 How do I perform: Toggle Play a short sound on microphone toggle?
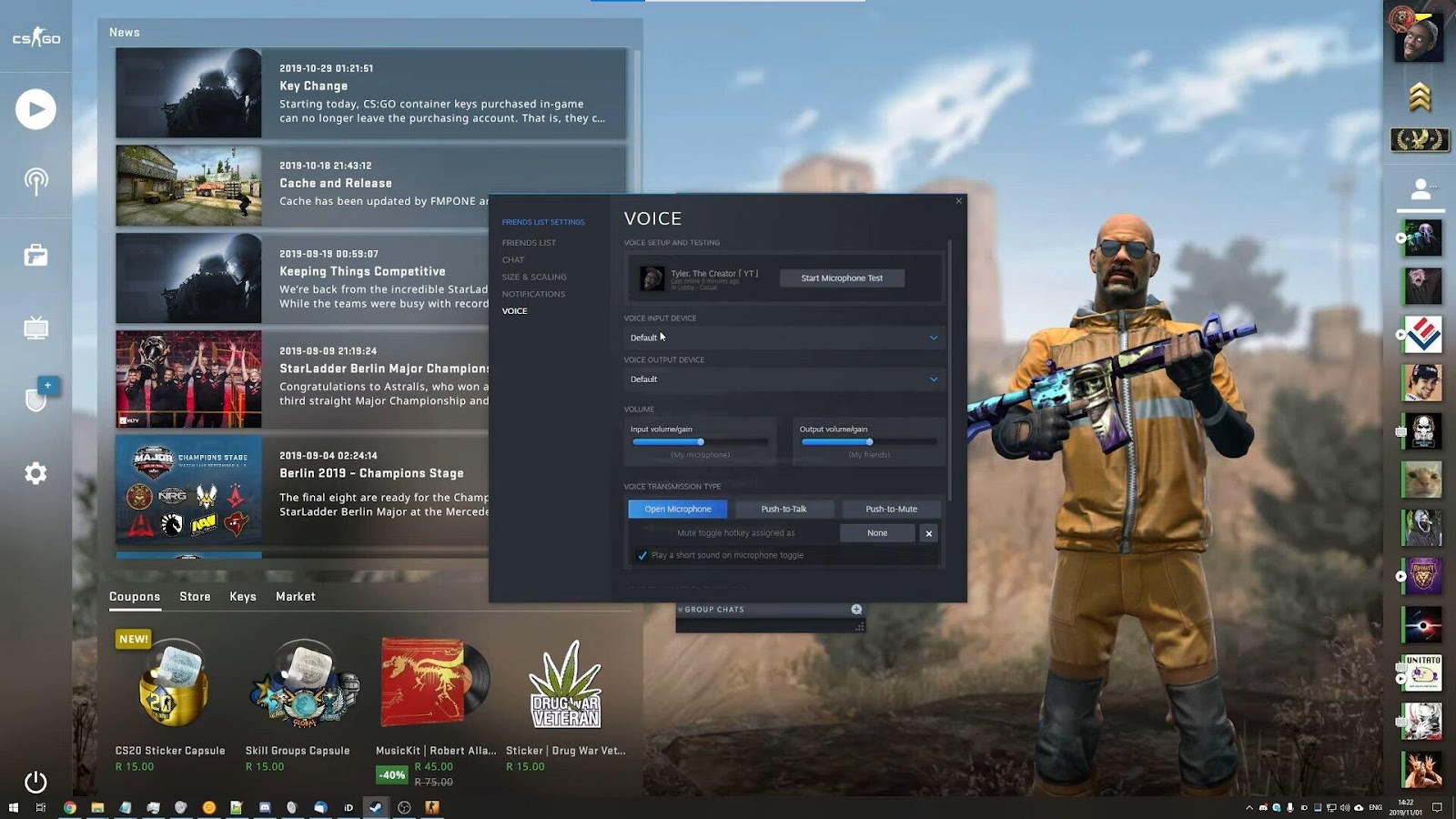click(x=642, y=555)
